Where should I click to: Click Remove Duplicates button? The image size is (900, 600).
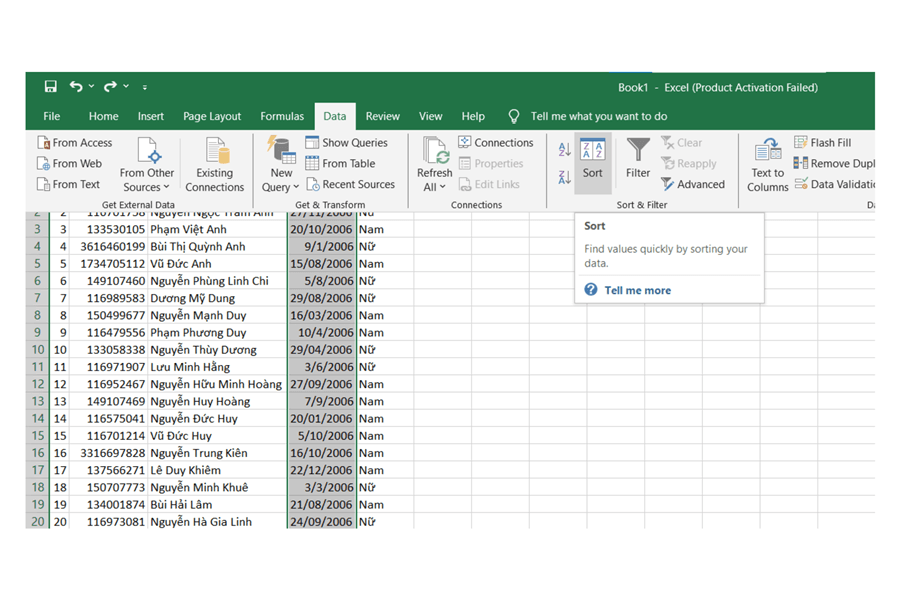pyautogui.click(x=834, y=164)
